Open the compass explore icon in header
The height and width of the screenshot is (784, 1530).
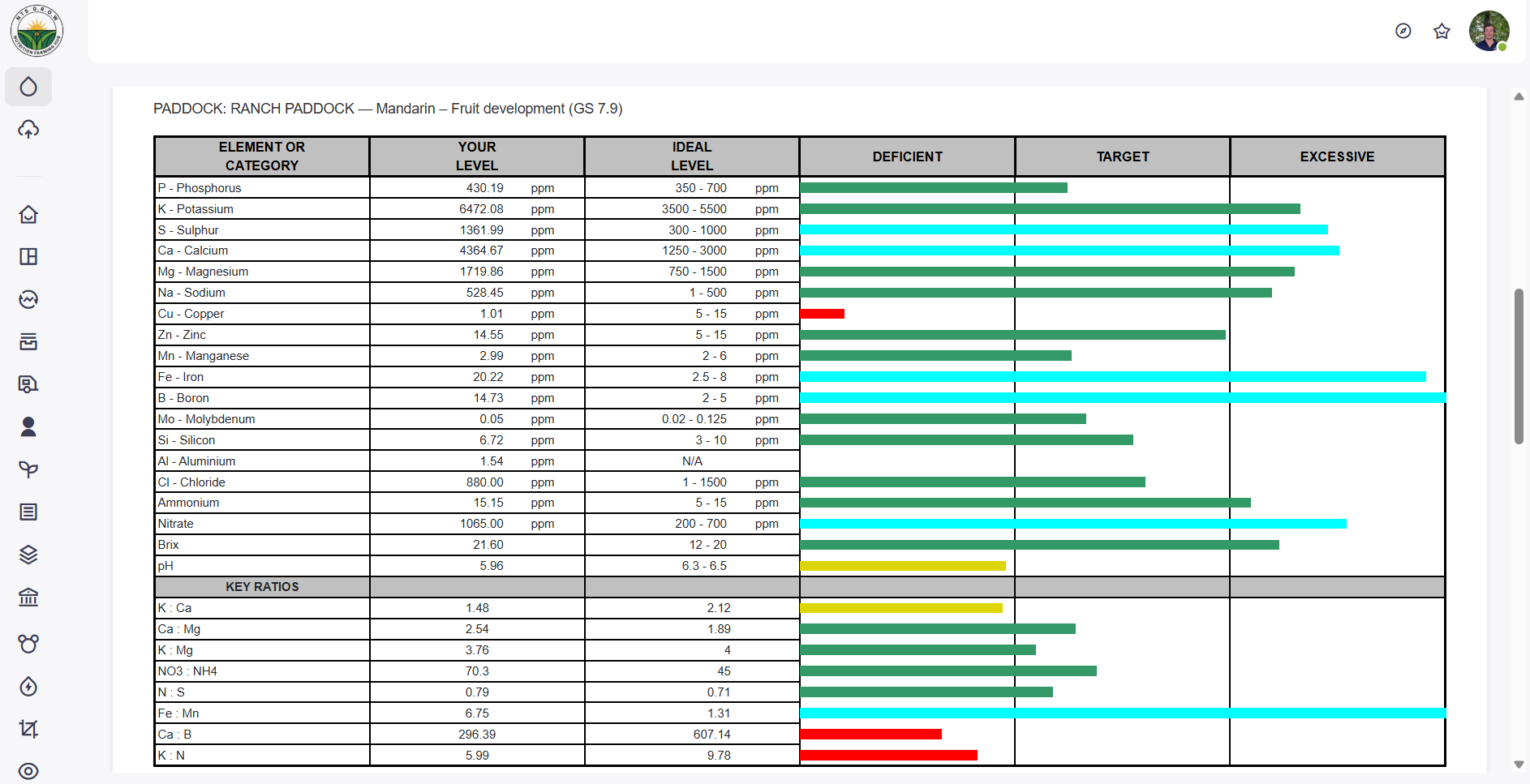click(1403, 31)
